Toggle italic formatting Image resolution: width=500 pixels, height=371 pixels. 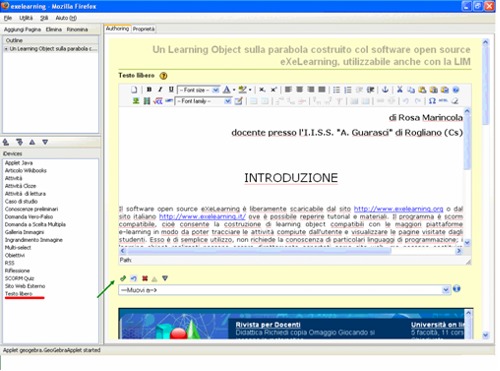(x=160, y=90)
